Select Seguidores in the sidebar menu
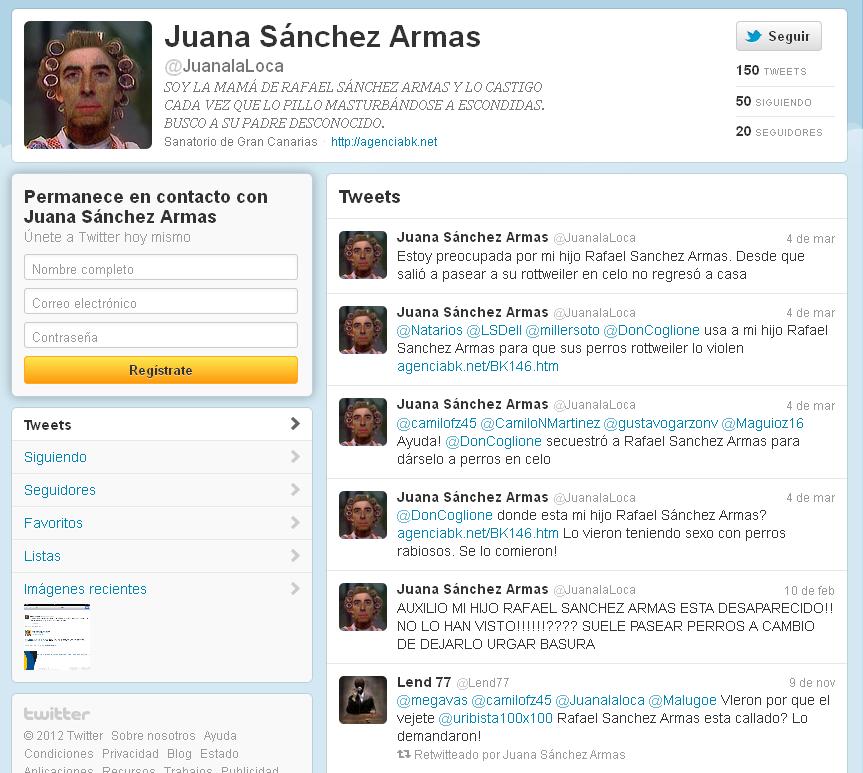The width and height of the screenshot is (863, 773). pyautogui.click(x=162, y=490)
